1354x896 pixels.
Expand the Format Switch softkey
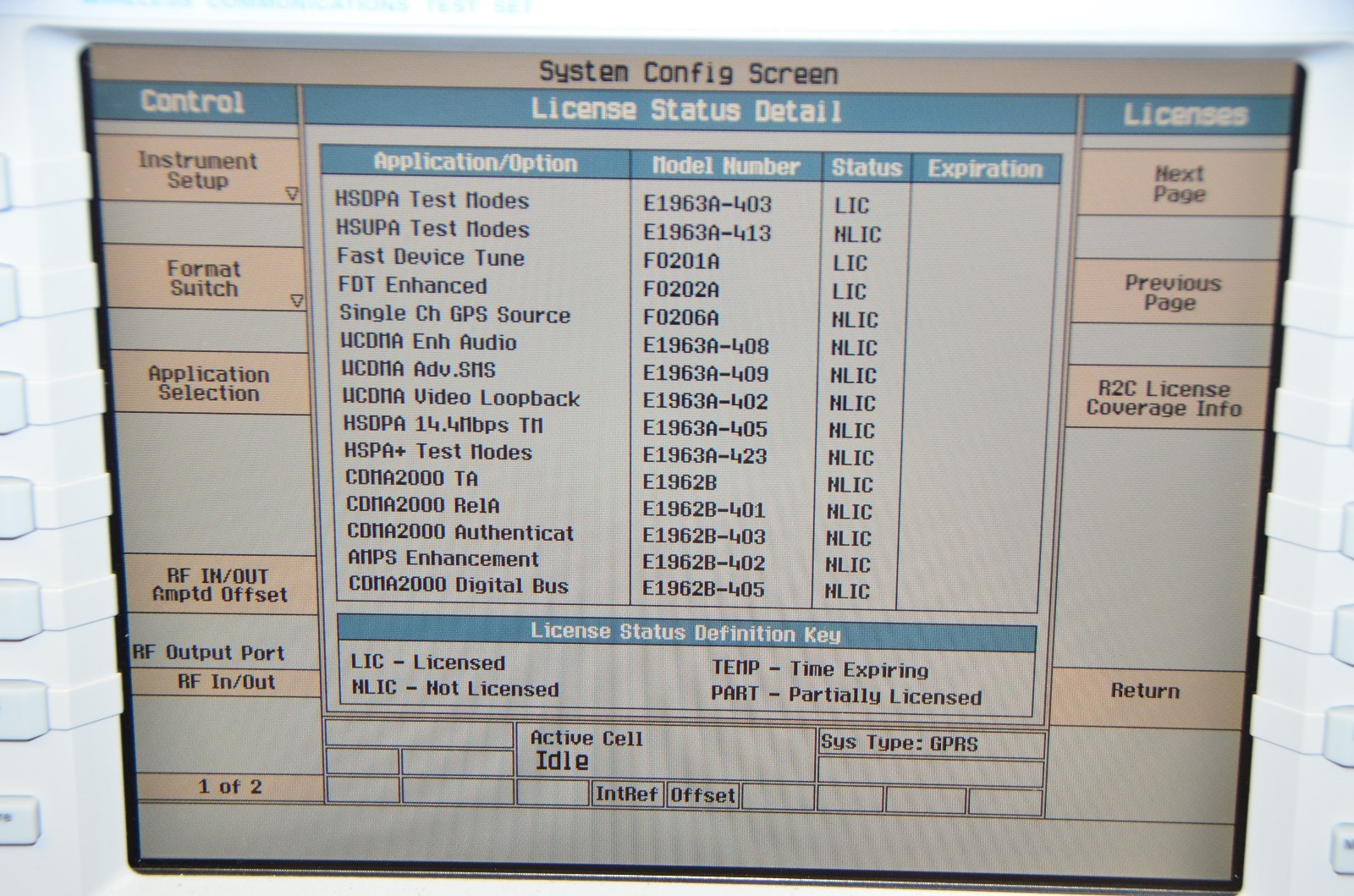click(203, 278)
